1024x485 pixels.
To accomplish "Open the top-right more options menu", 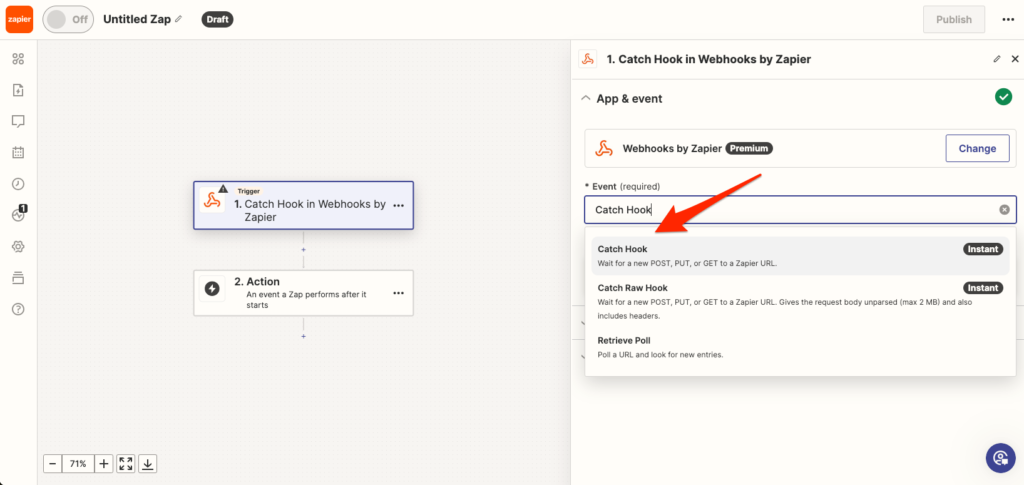I will 1000,19.
